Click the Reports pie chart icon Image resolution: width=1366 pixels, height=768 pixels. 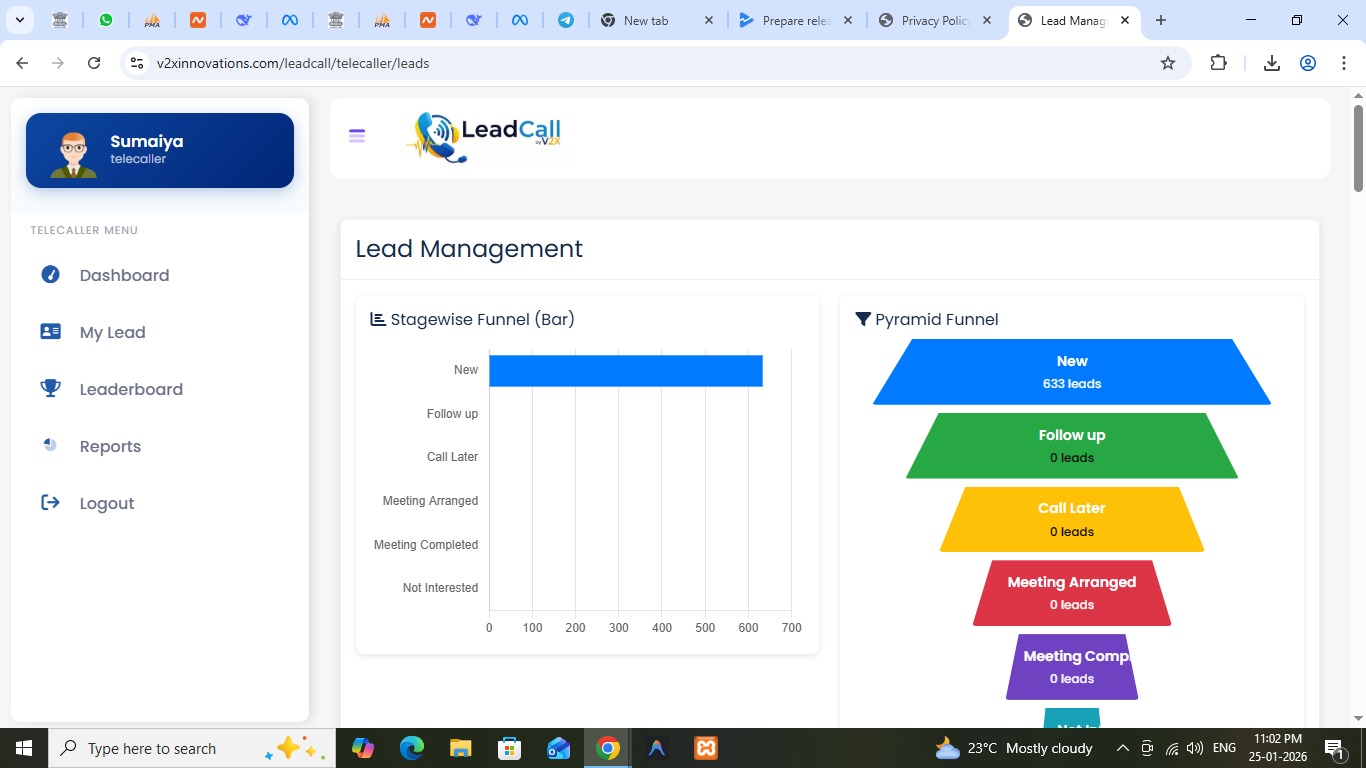coord(50,445)
